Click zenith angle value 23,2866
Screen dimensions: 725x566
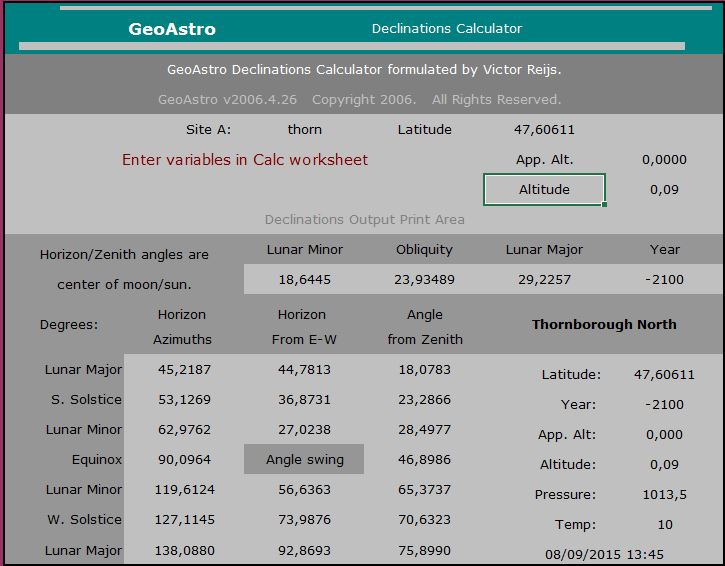pos(424,400)
